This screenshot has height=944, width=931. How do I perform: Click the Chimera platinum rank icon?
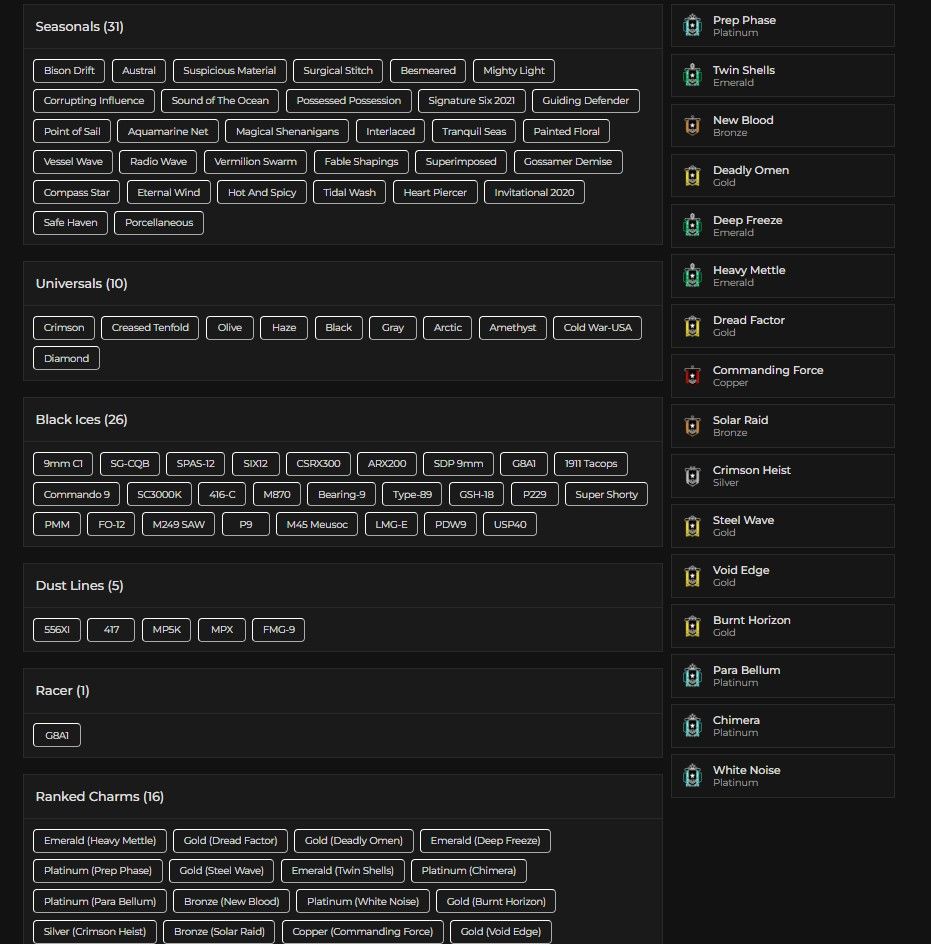[x=693, y=725]
